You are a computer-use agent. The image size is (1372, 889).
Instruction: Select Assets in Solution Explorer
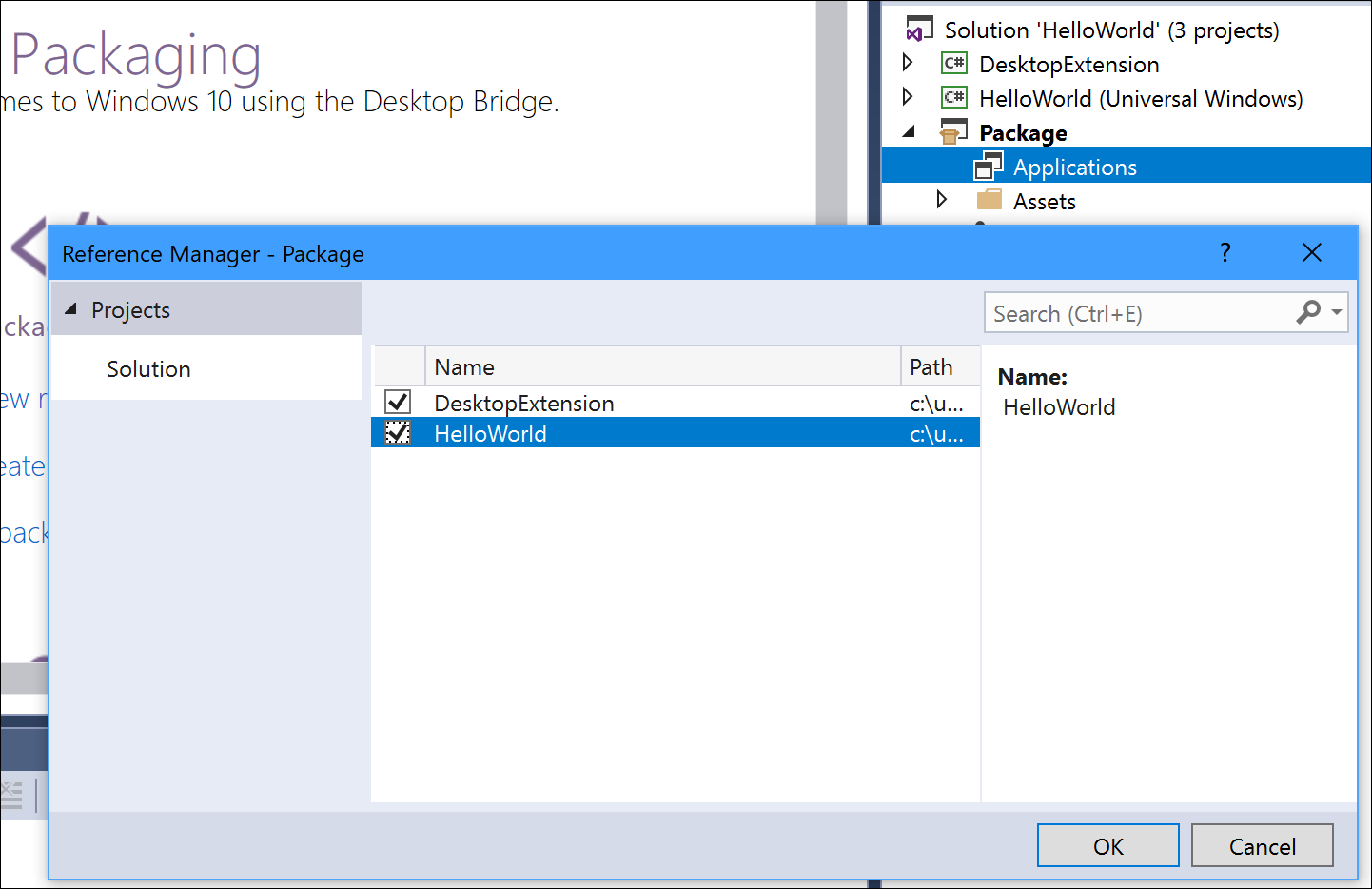click(x=1044, y=202)
